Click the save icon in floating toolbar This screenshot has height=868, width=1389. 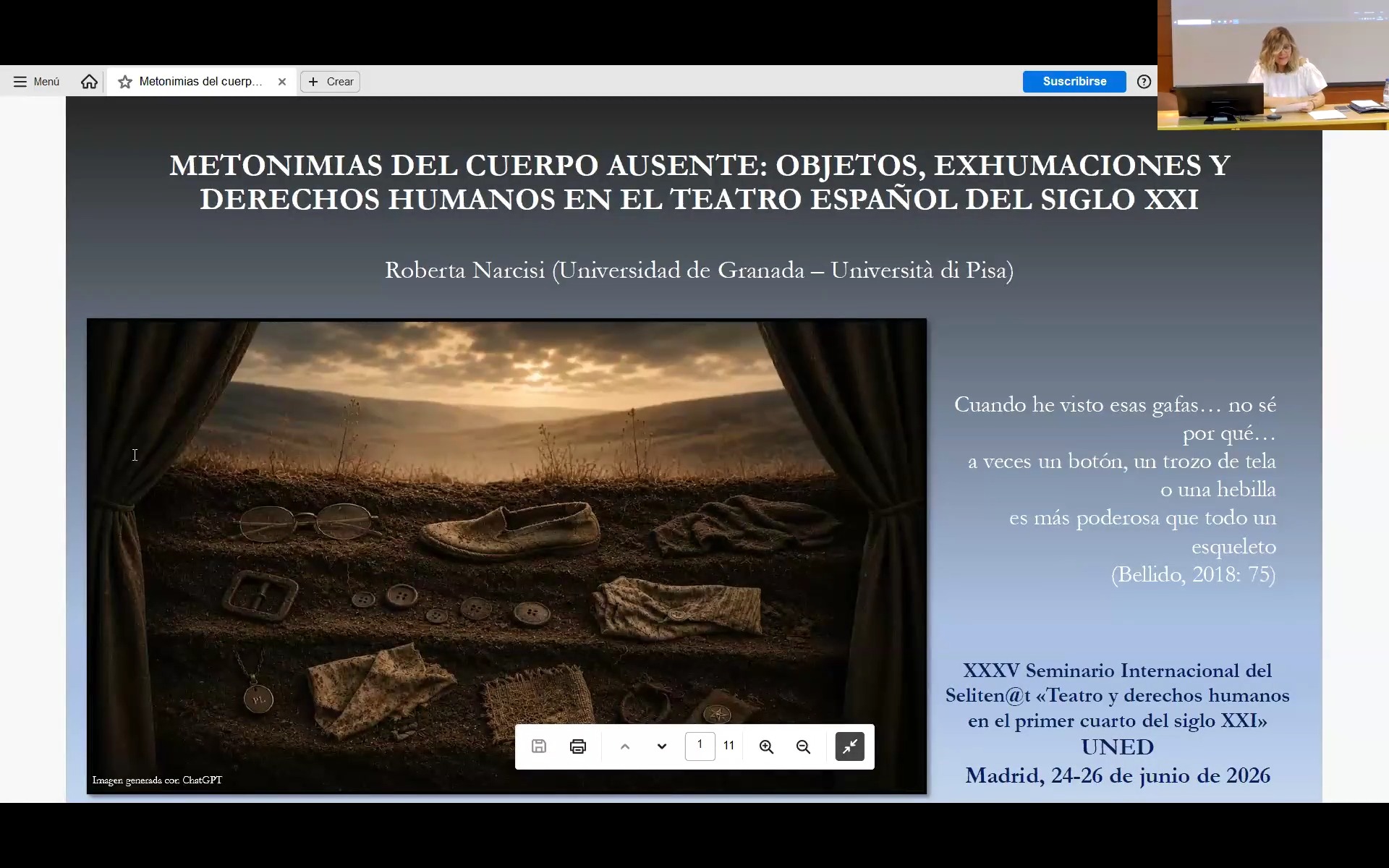click(539, 746)
